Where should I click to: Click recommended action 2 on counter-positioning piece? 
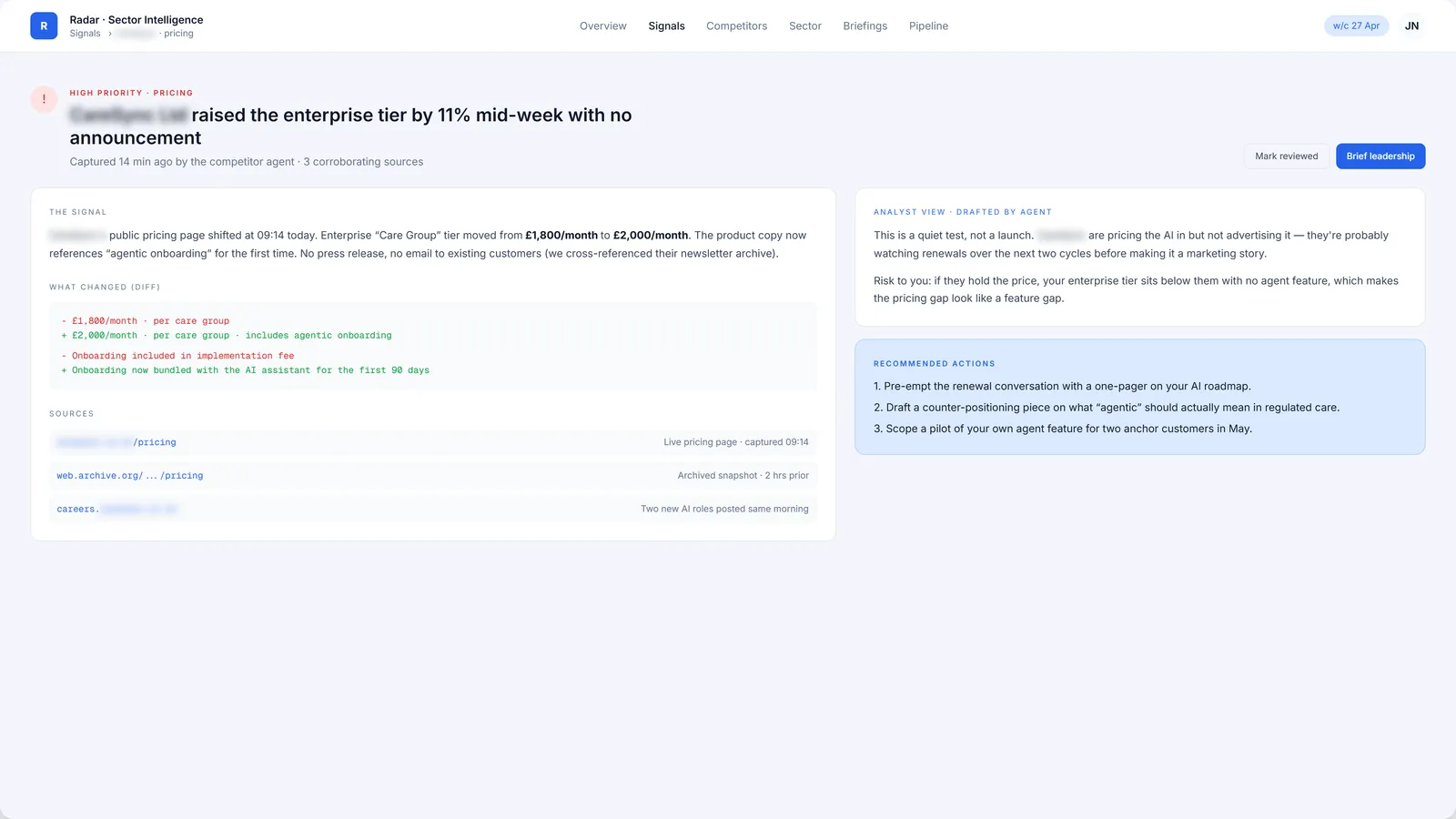(1107, 408)
